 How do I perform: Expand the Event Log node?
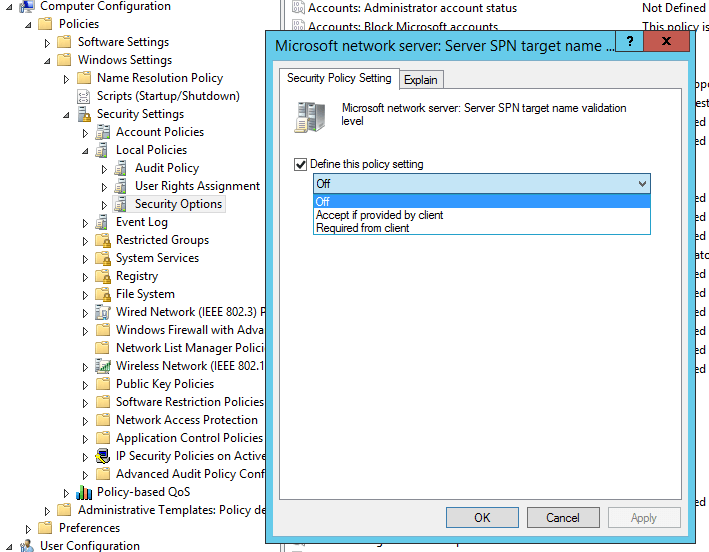click(85, 223)
